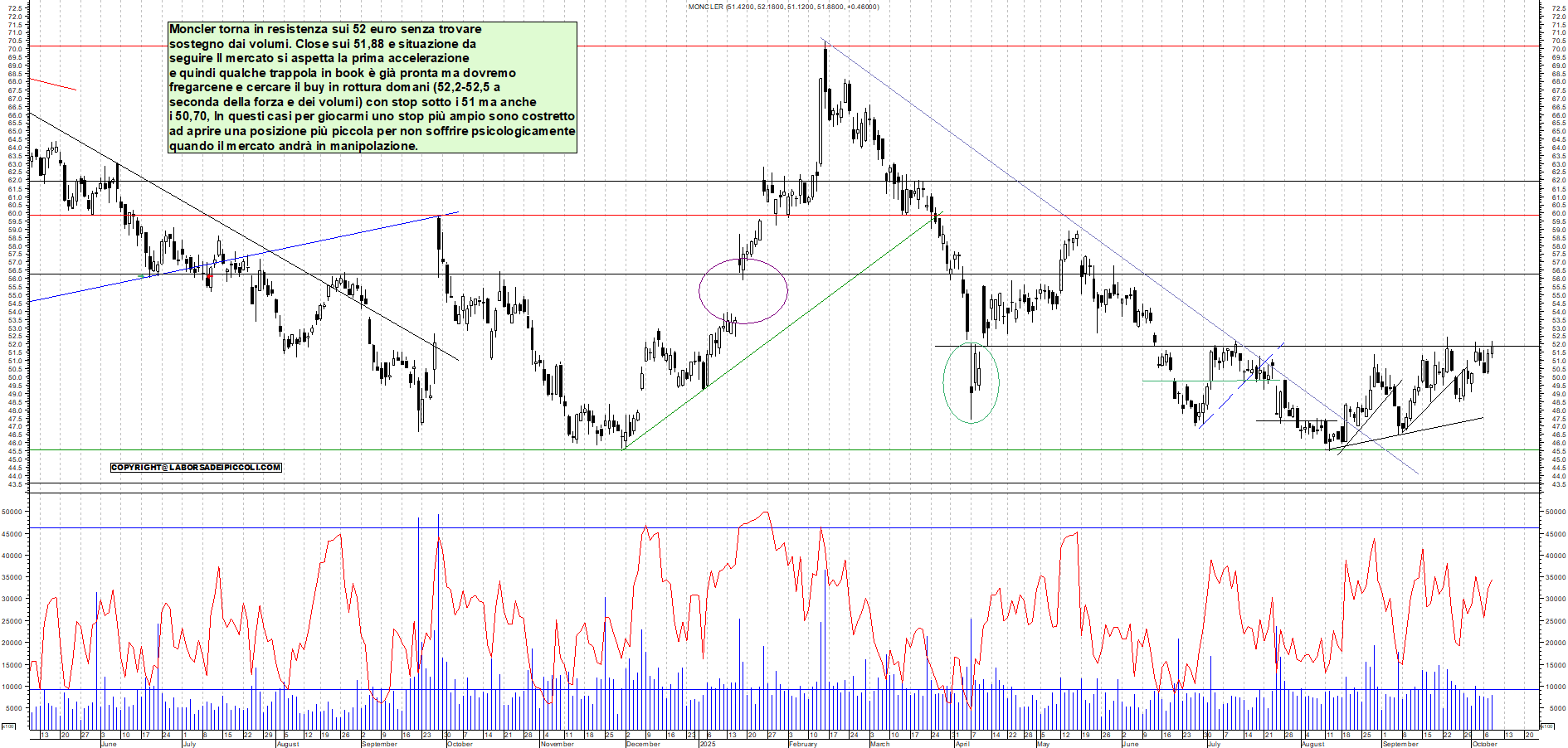1568x748 pixels.
Task: Click the green rising trendline from December
Action: (x=780, y=332)
